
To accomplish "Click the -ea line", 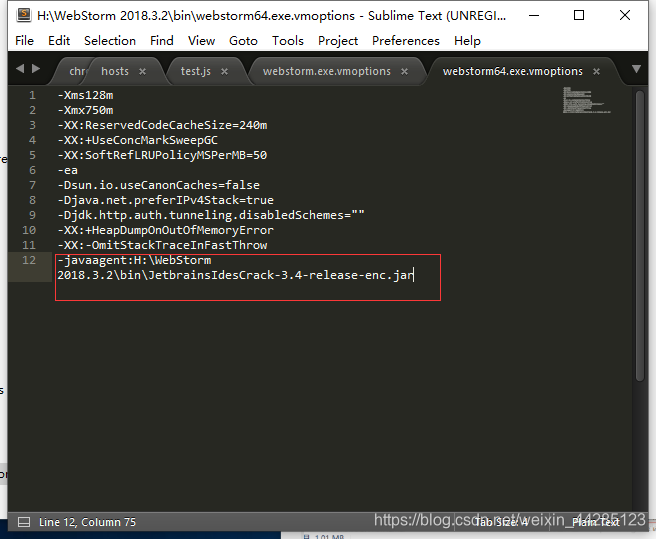I will pos(68,171).
